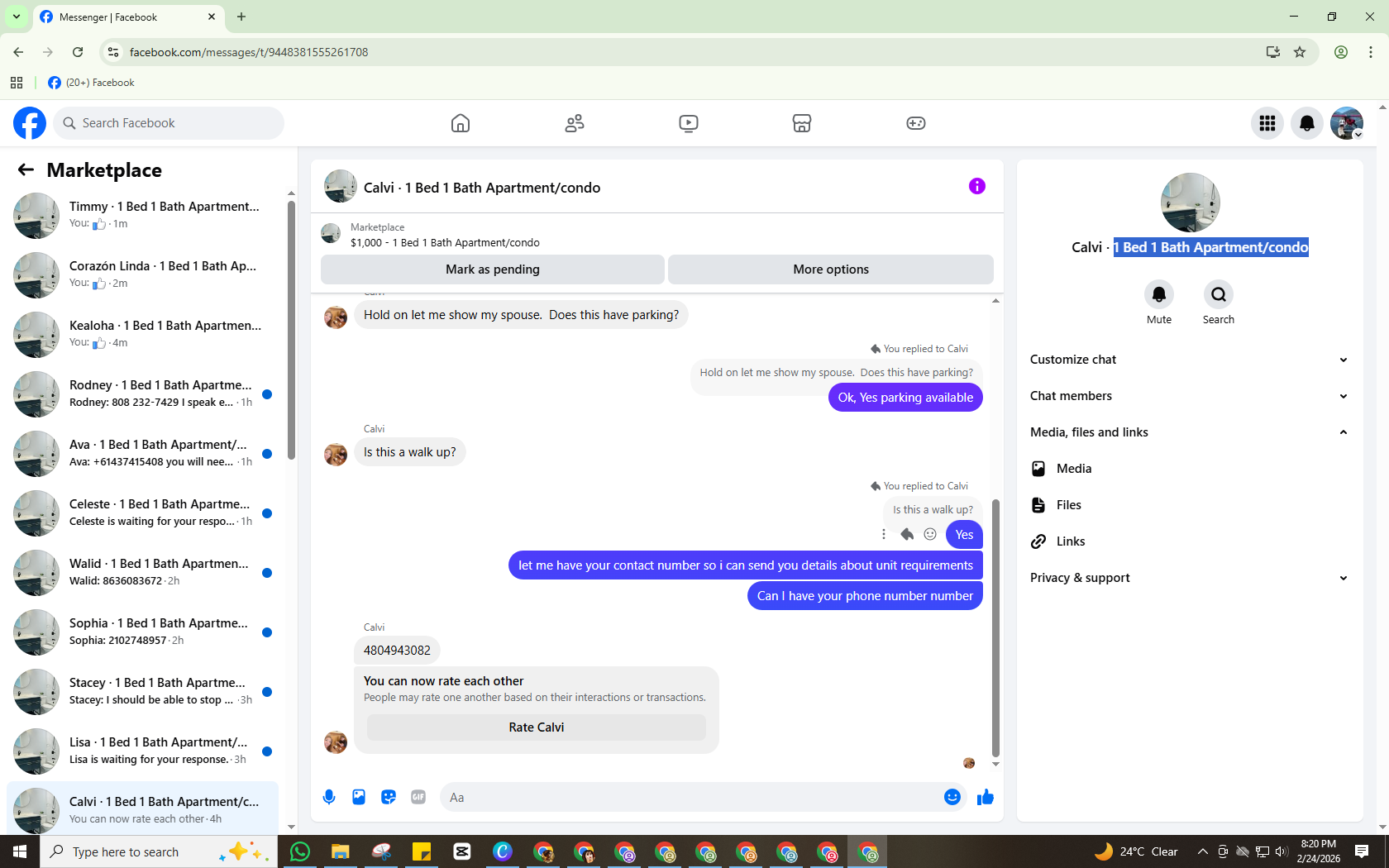Open Chrome tab search dropdown arrow

coord(17,17)
